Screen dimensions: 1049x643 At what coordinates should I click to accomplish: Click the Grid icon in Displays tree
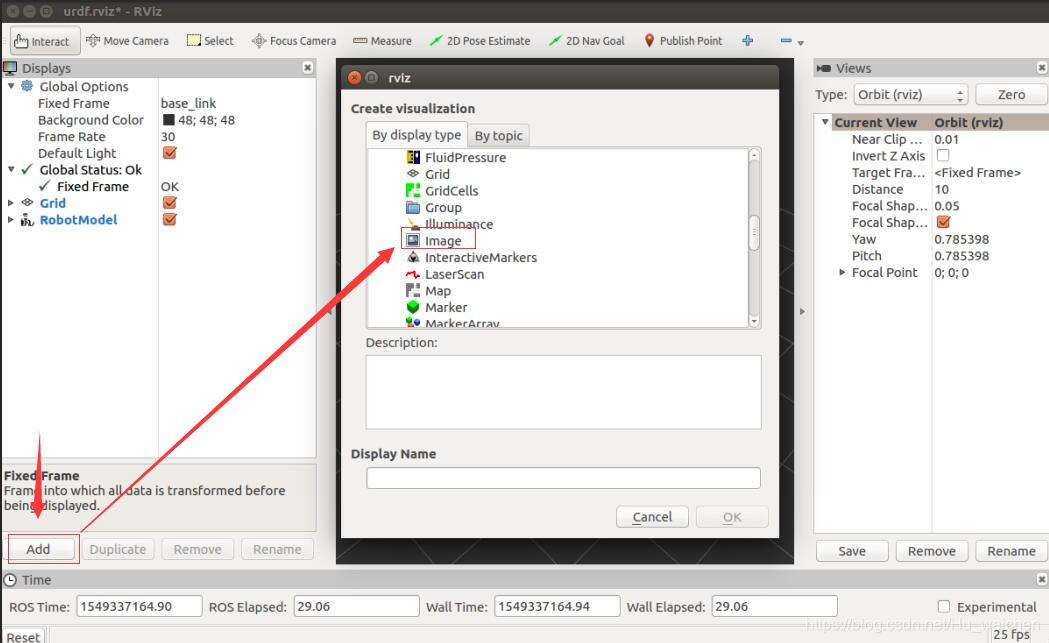[27, 203]
